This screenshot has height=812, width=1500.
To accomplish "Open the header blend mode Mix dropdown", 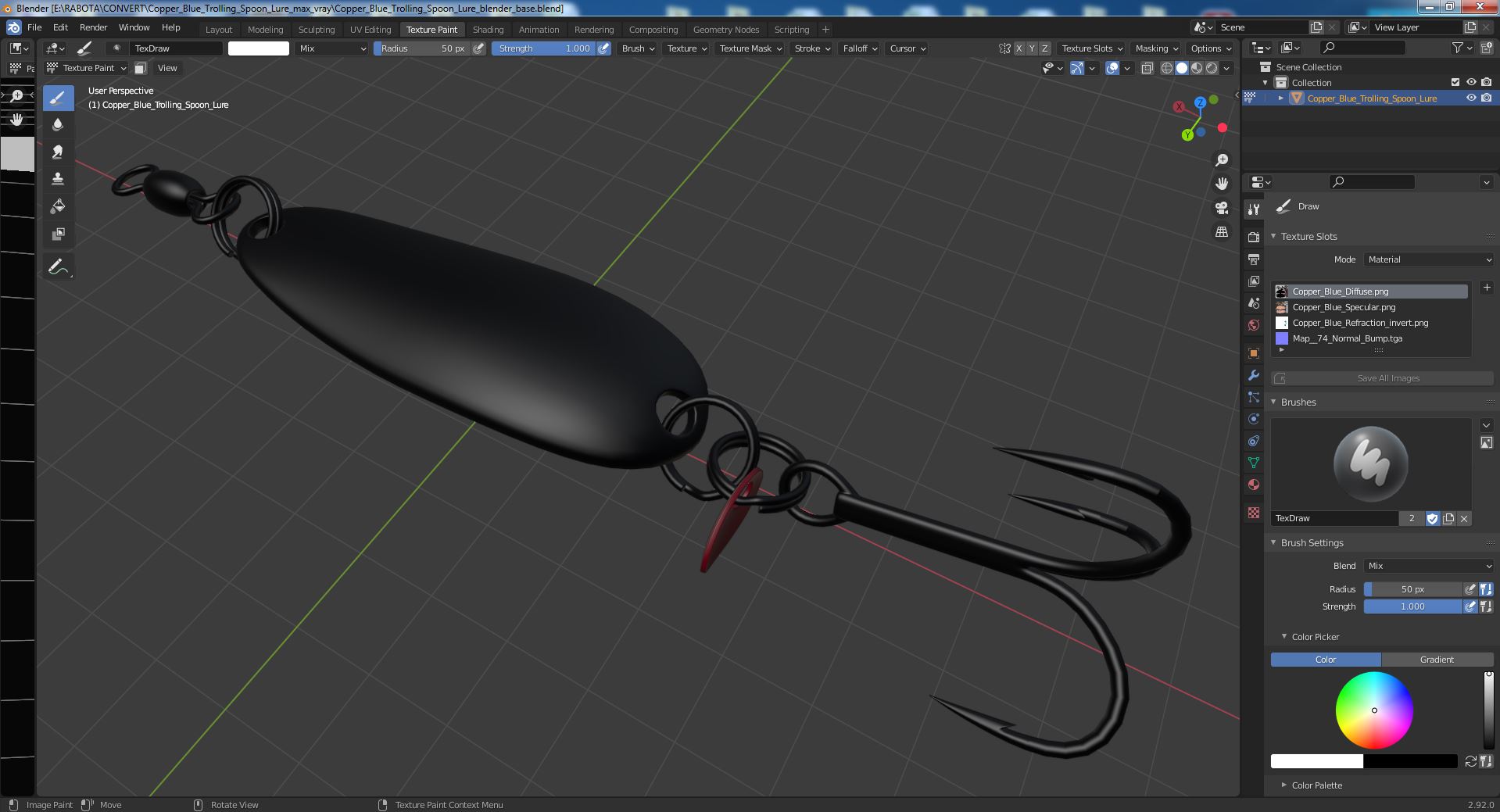I will 332,48.
